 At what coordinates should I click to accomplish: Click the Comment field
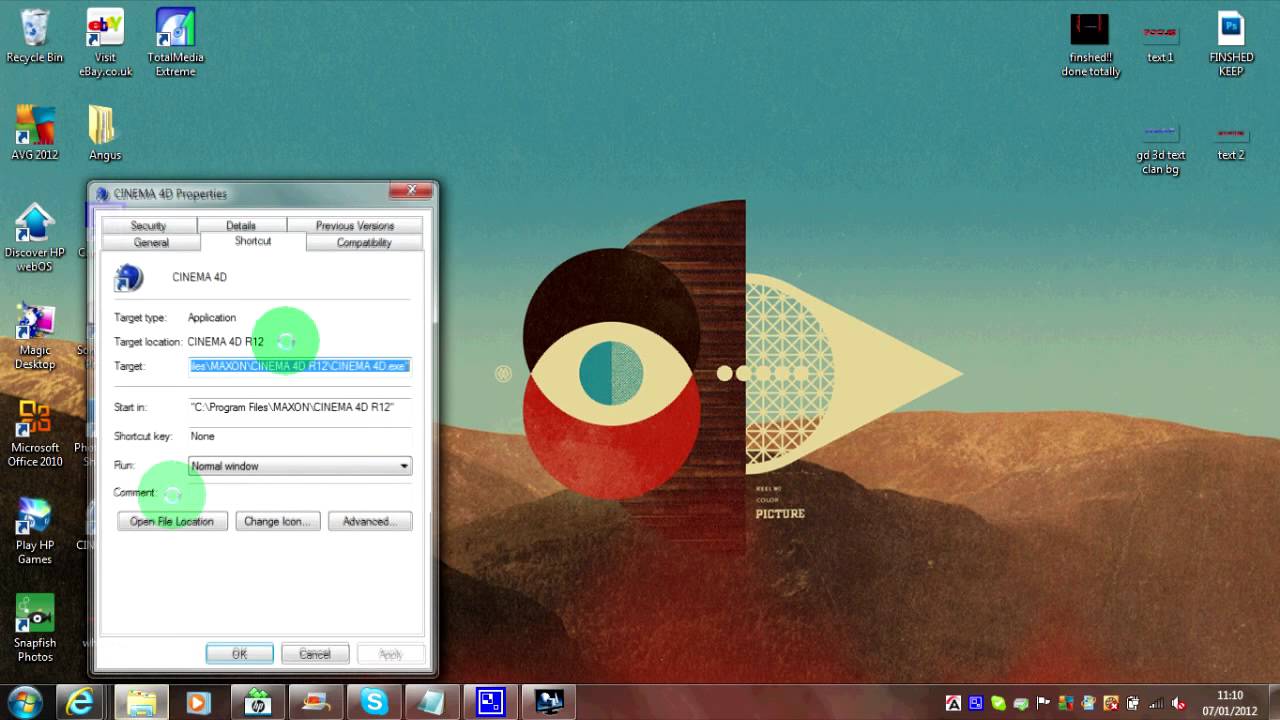tap(300, 492)
